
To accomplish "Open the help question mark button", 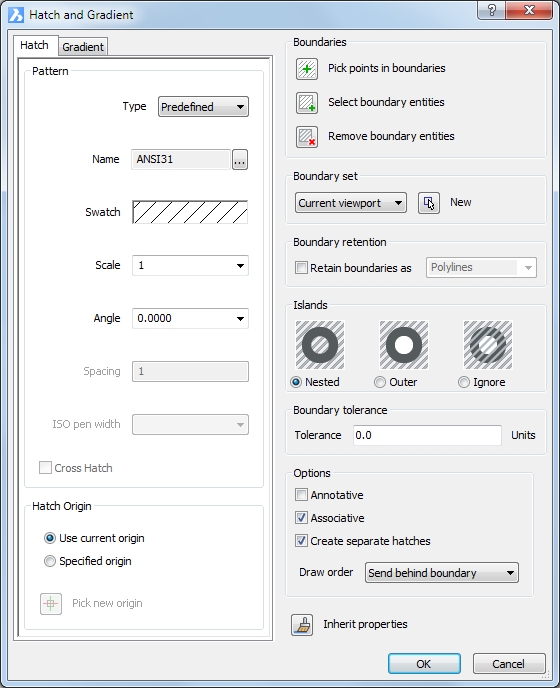I will (492, 10).
